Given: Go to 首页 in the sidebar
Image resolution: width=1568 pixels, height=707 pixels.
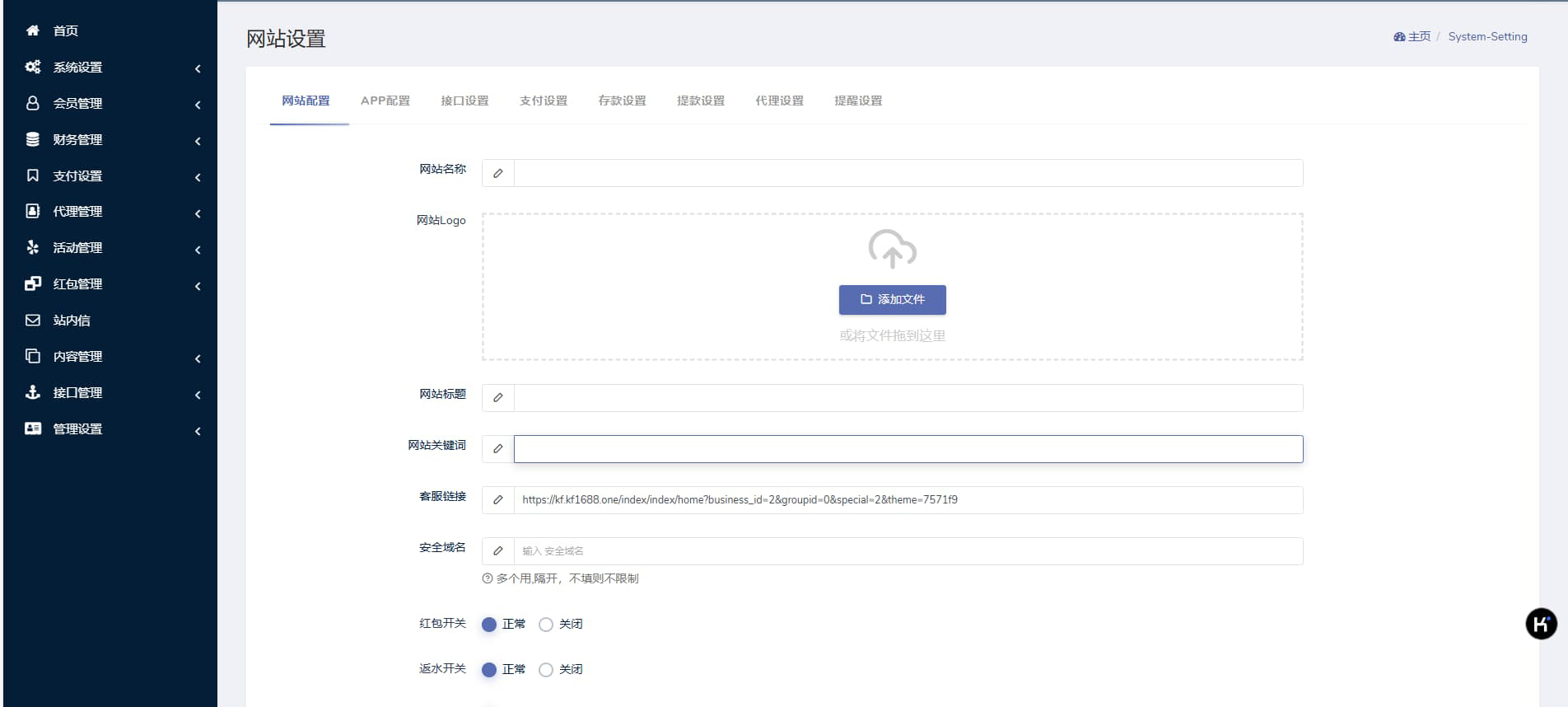Looking at the screenshot, I should [x=66, y=30].
